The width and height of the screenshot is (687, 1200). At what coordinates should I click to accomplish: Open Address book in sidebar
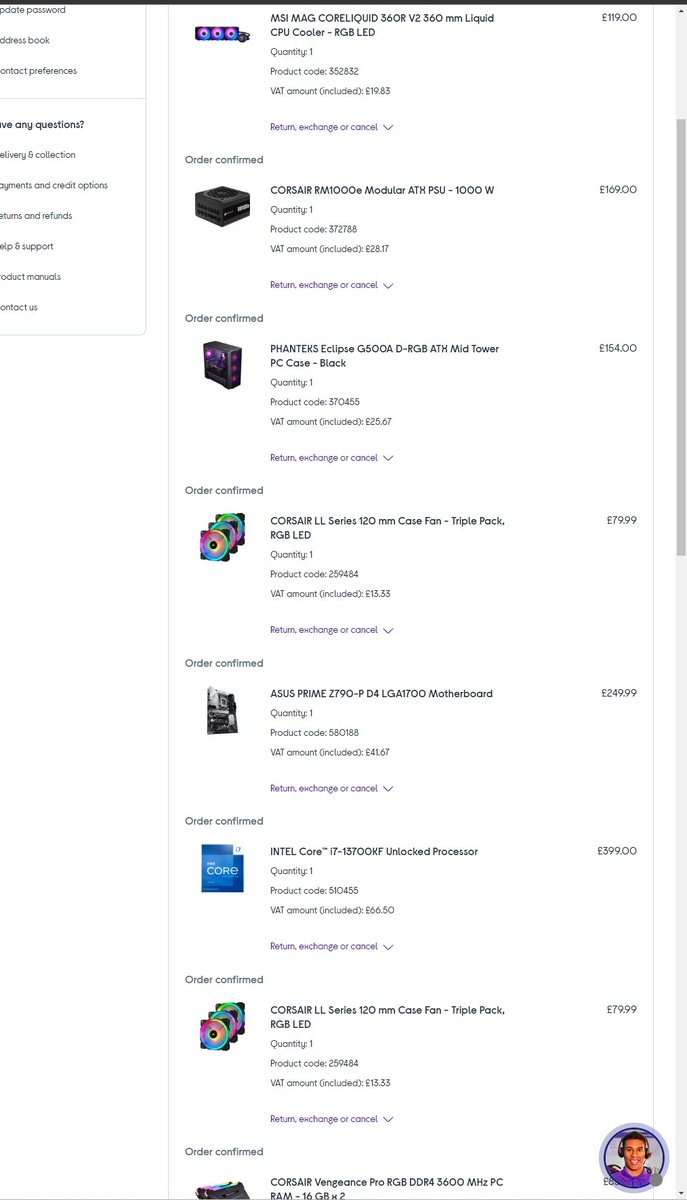click(x=24, y=40)
